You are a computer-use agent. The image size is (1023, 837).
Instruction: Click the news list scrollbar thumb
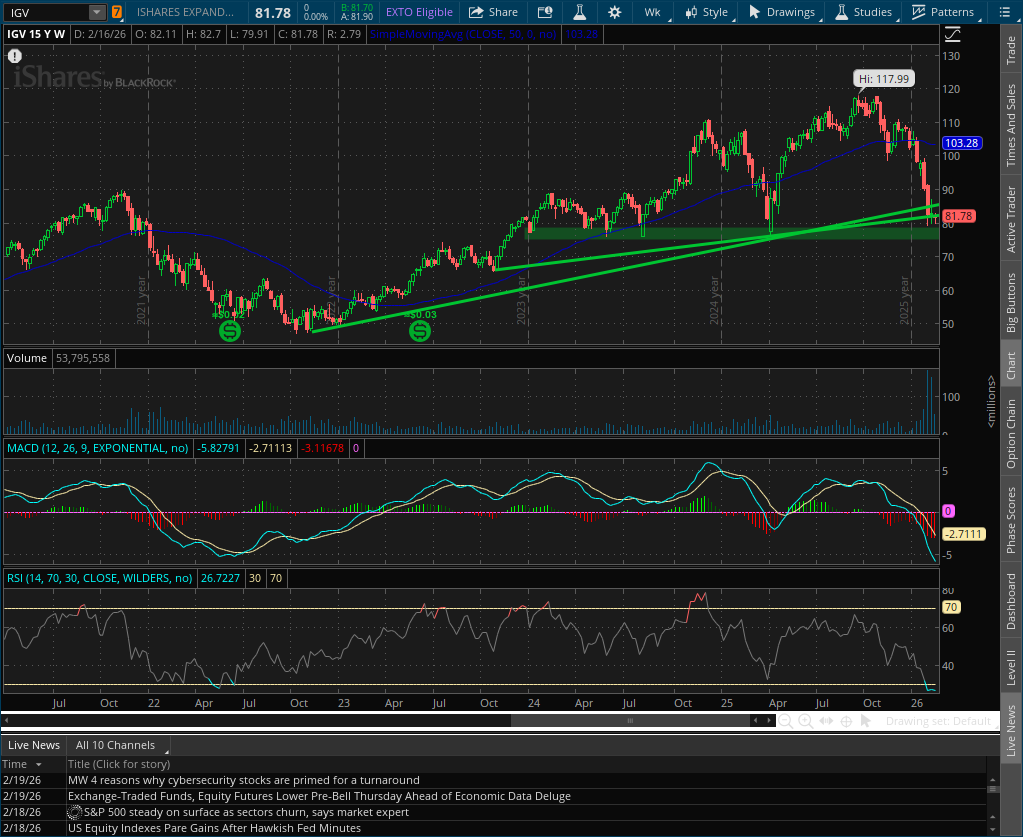(992, 789)
